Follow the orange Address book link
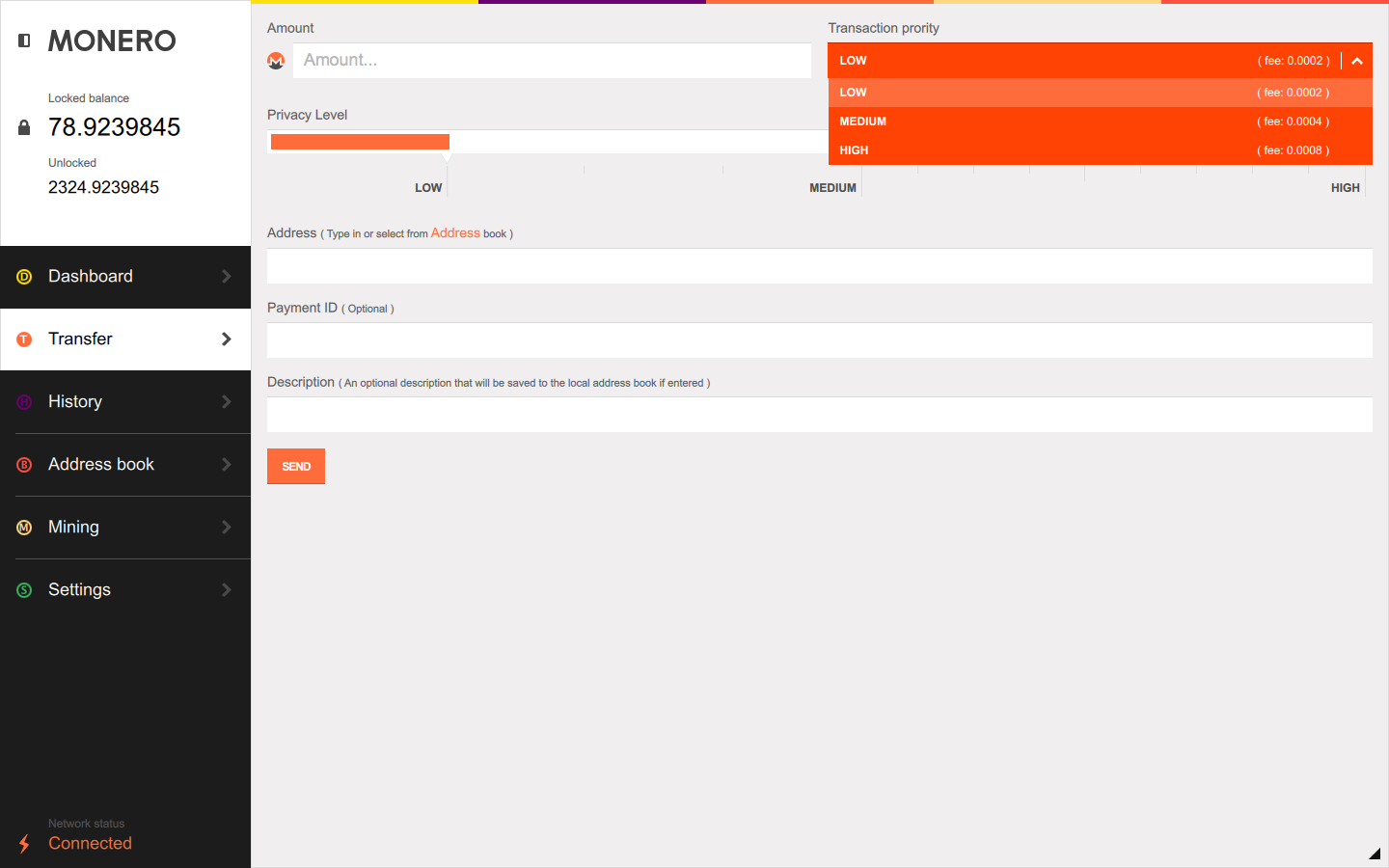The height and width of the screenshot is (868, 1389). pyautogui.click(x=455, y=233)
